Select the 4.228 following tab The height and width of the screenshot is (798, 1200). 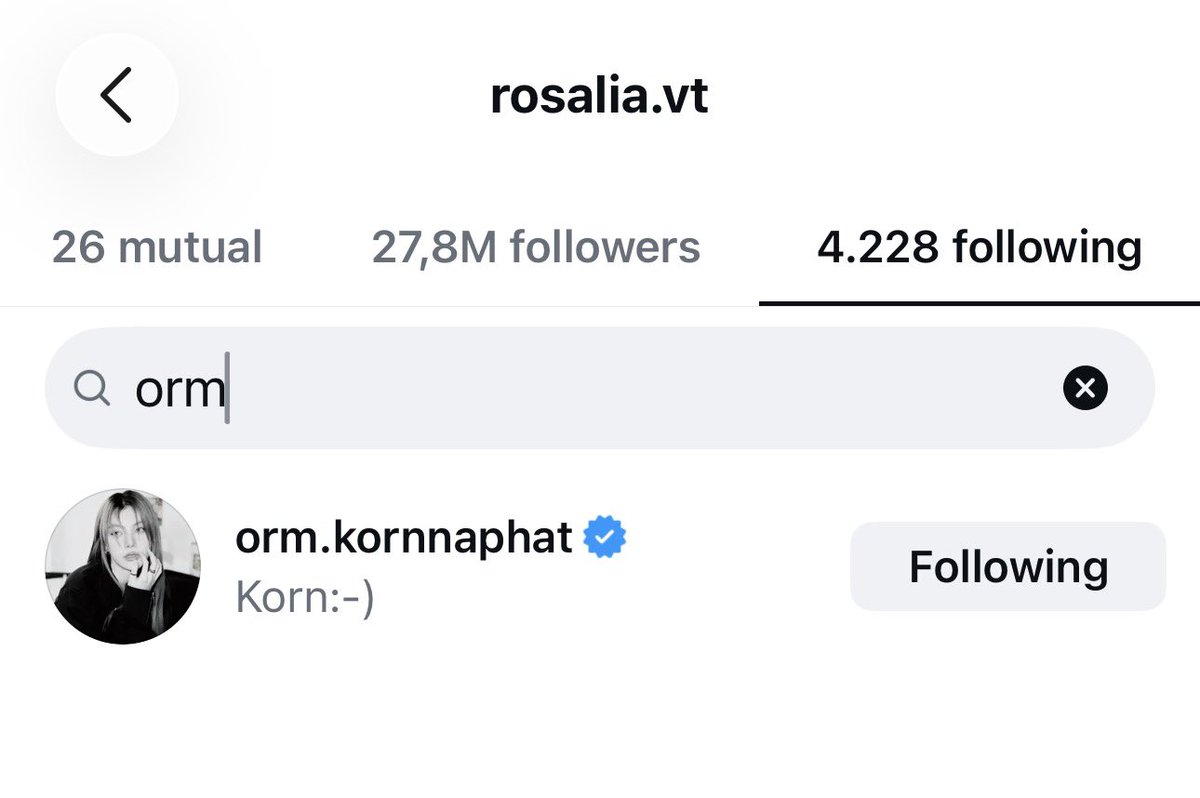point(979,247)
